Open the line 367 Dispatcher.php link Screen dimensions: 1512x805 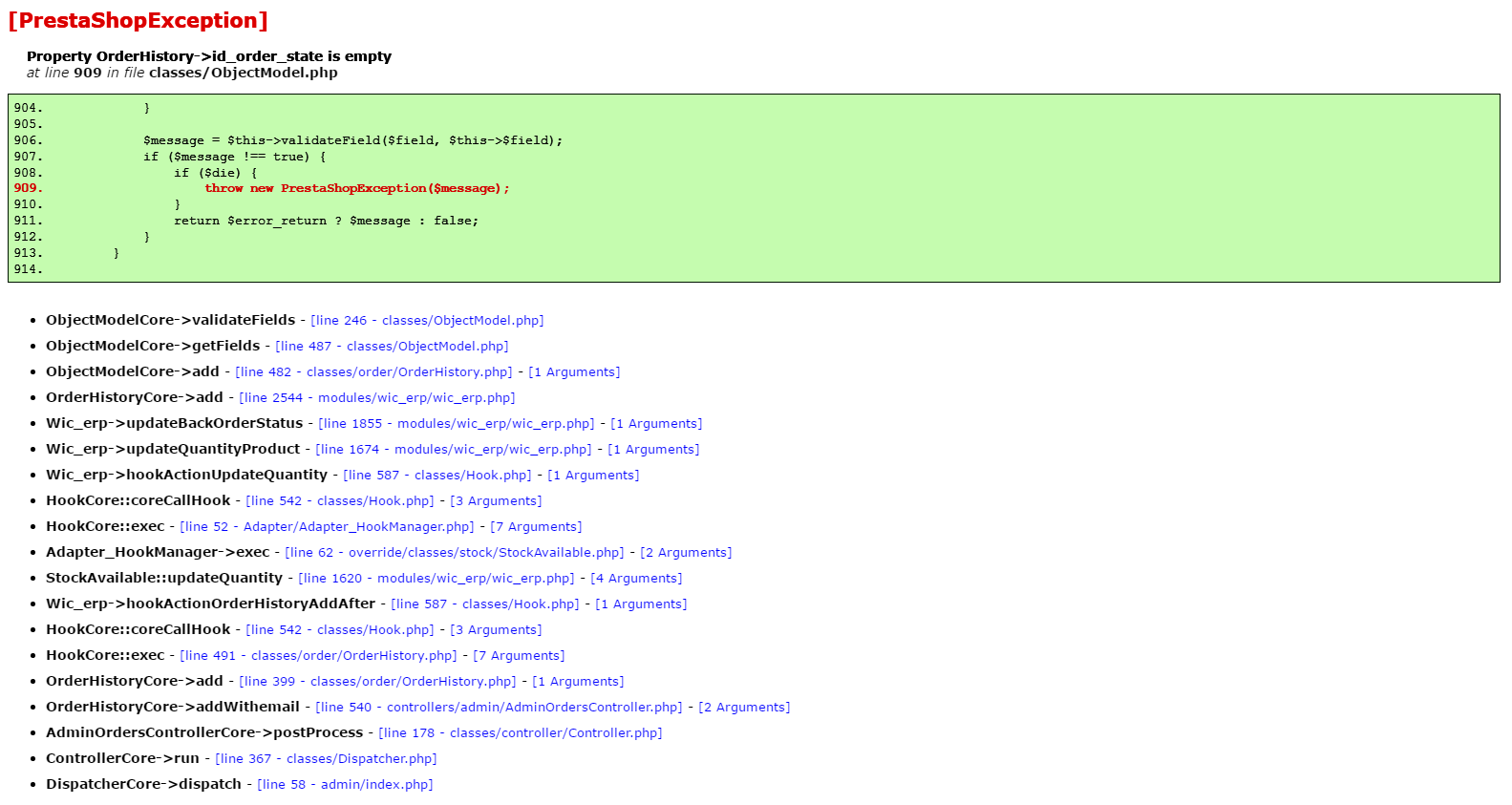(326, 759)
